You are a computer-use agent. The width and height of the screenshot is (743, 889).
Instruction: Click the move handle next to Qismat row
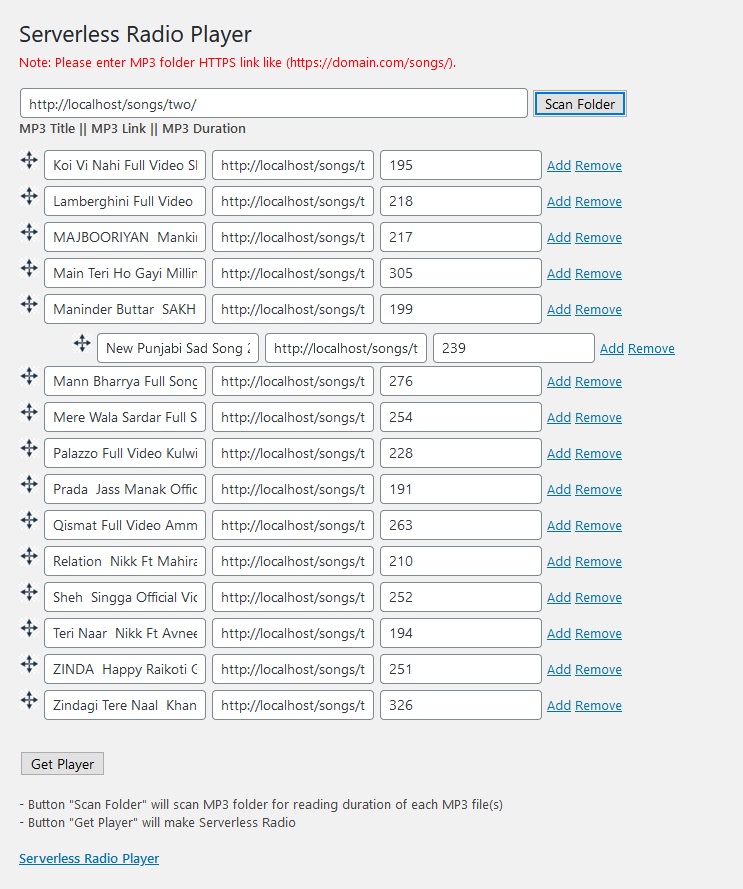29,521
